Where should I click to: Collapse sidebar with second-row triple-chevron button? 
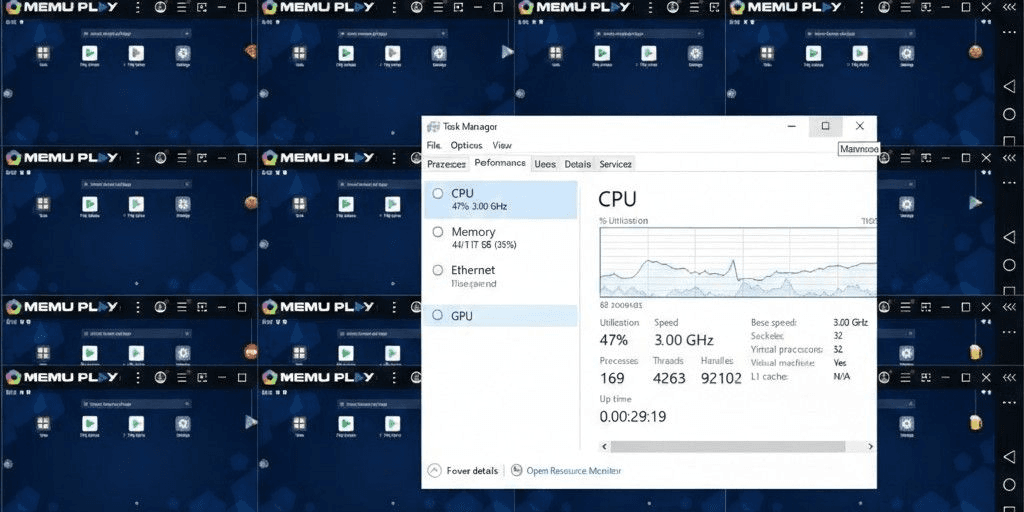point(1009,157)
